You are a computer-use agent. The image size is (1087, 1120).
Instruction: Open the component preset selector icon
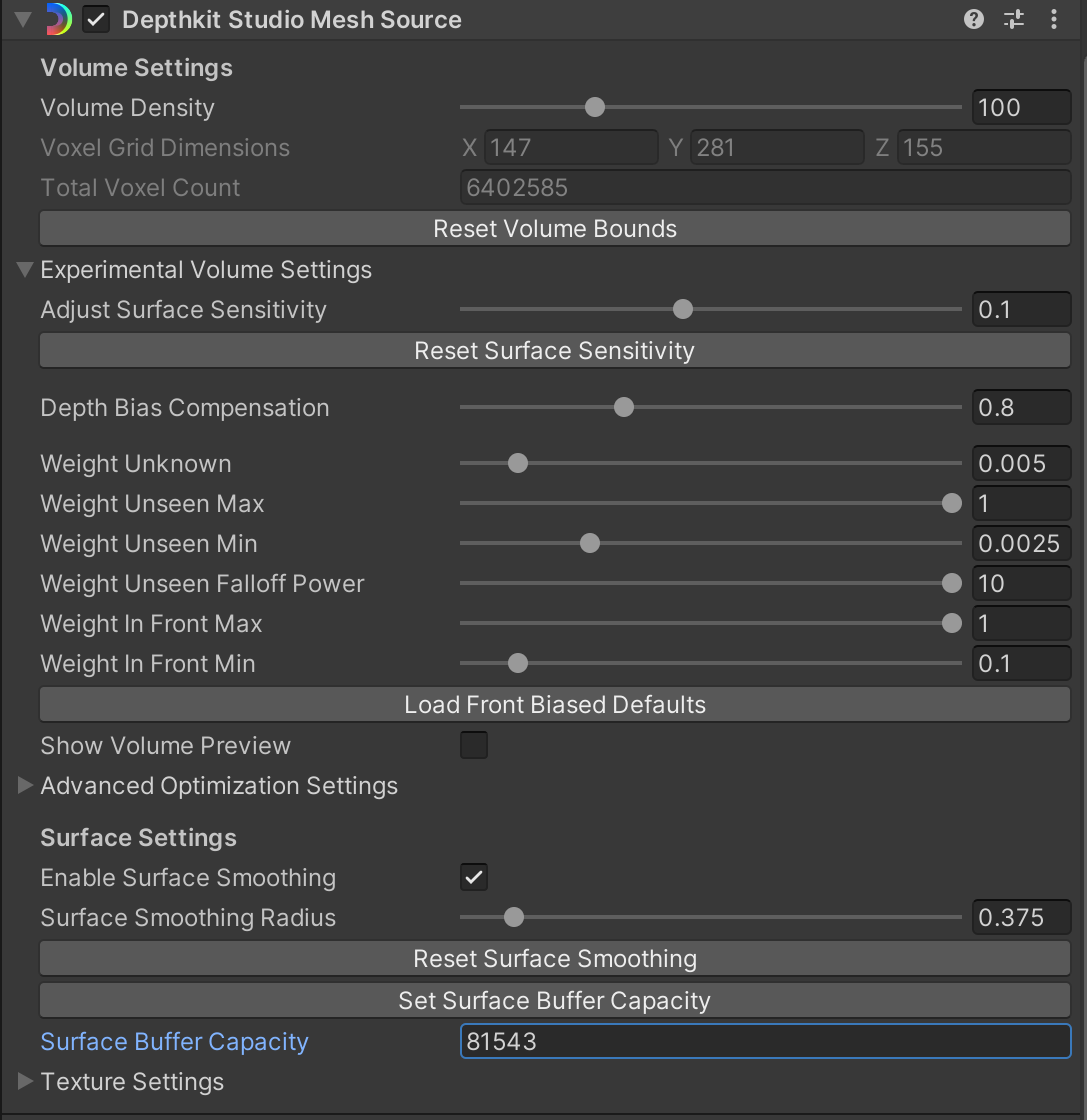pyautogui.click(x=1014, y=19)
